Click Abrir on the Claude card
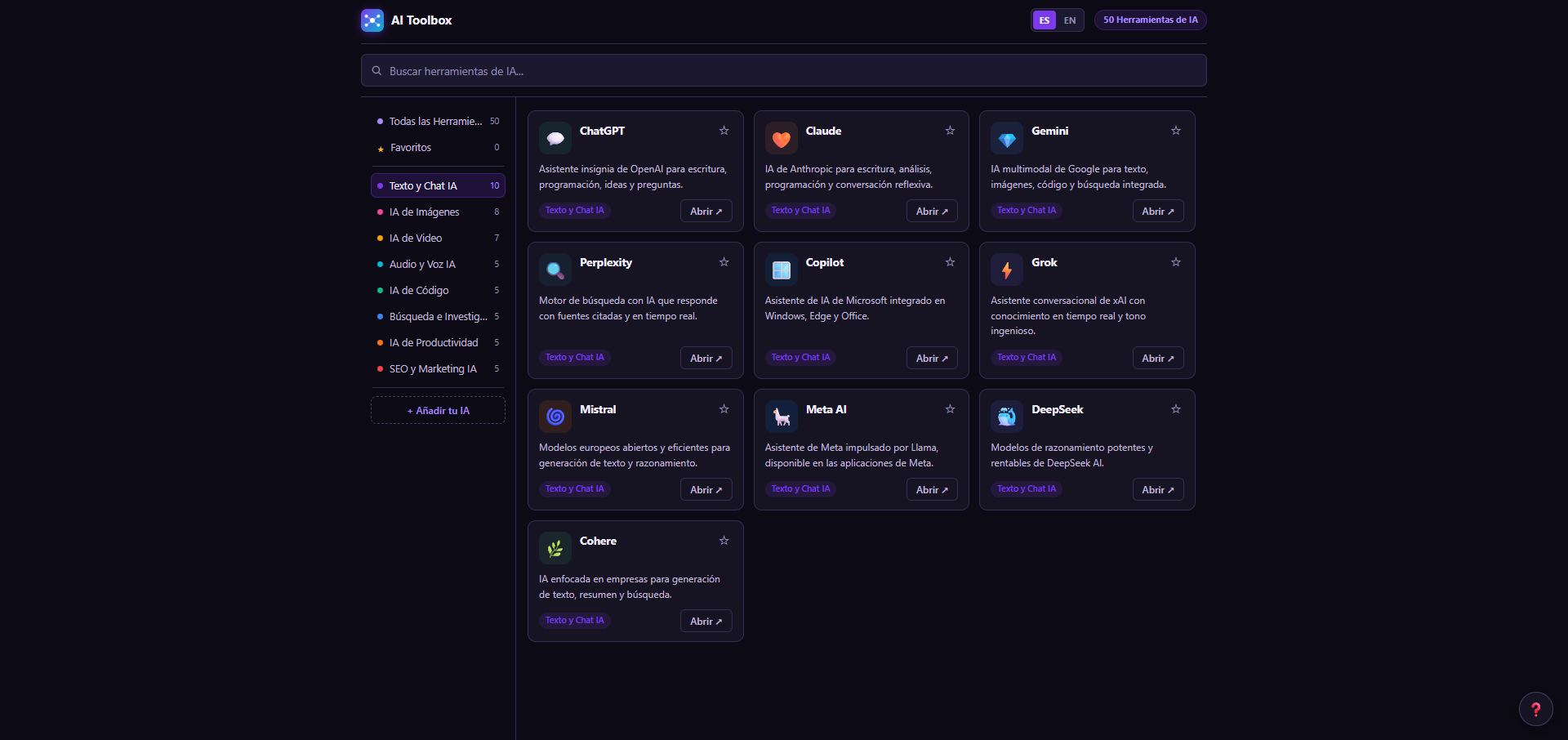The height and width of the screenshot is (740, 1568). pos(932,211)
